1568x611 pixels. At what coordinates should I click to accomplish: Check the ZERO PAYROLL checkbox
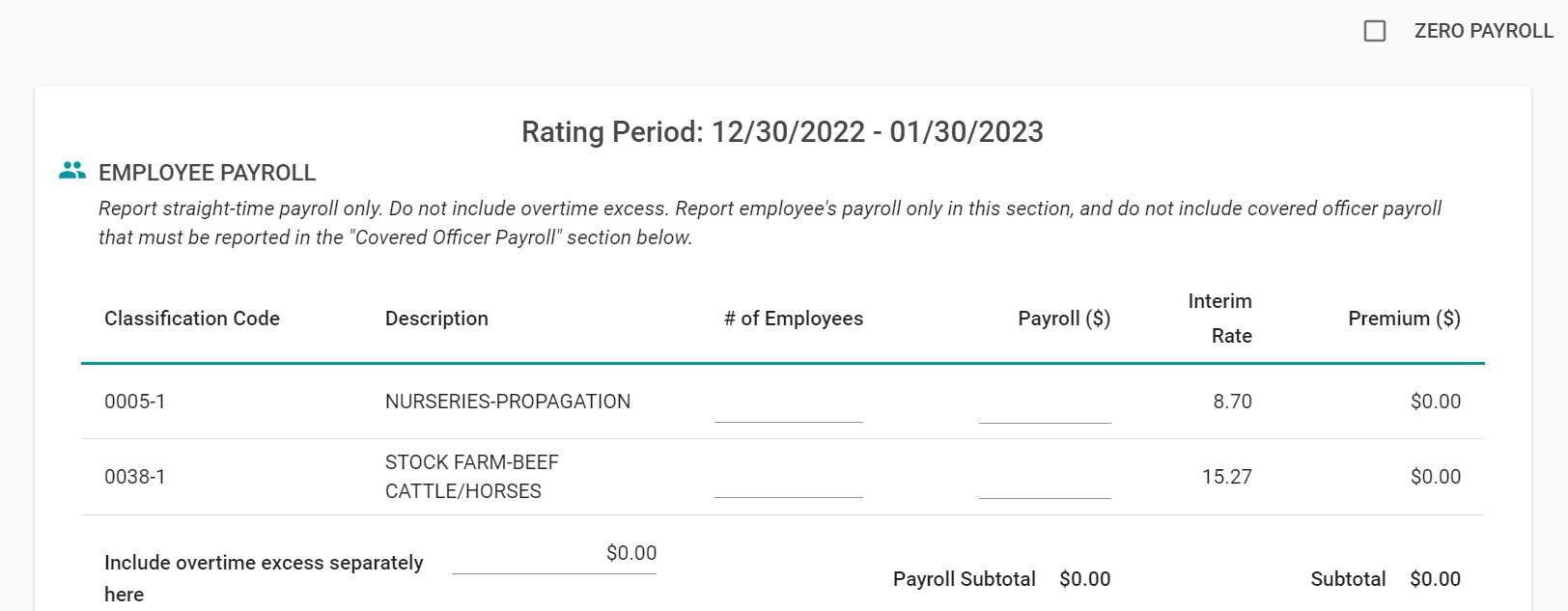coord(1375,31)
